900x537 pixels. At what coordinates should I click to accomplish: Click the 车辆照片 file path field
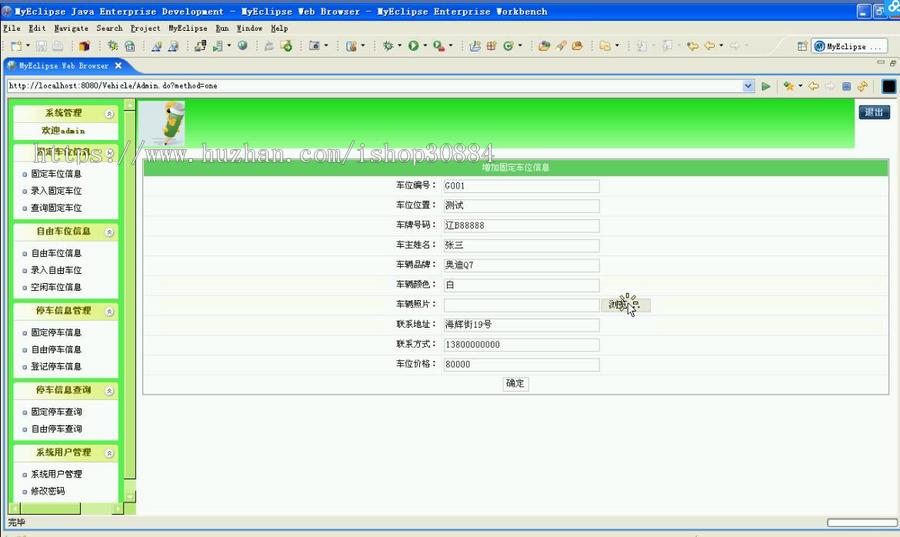(521, 305)
